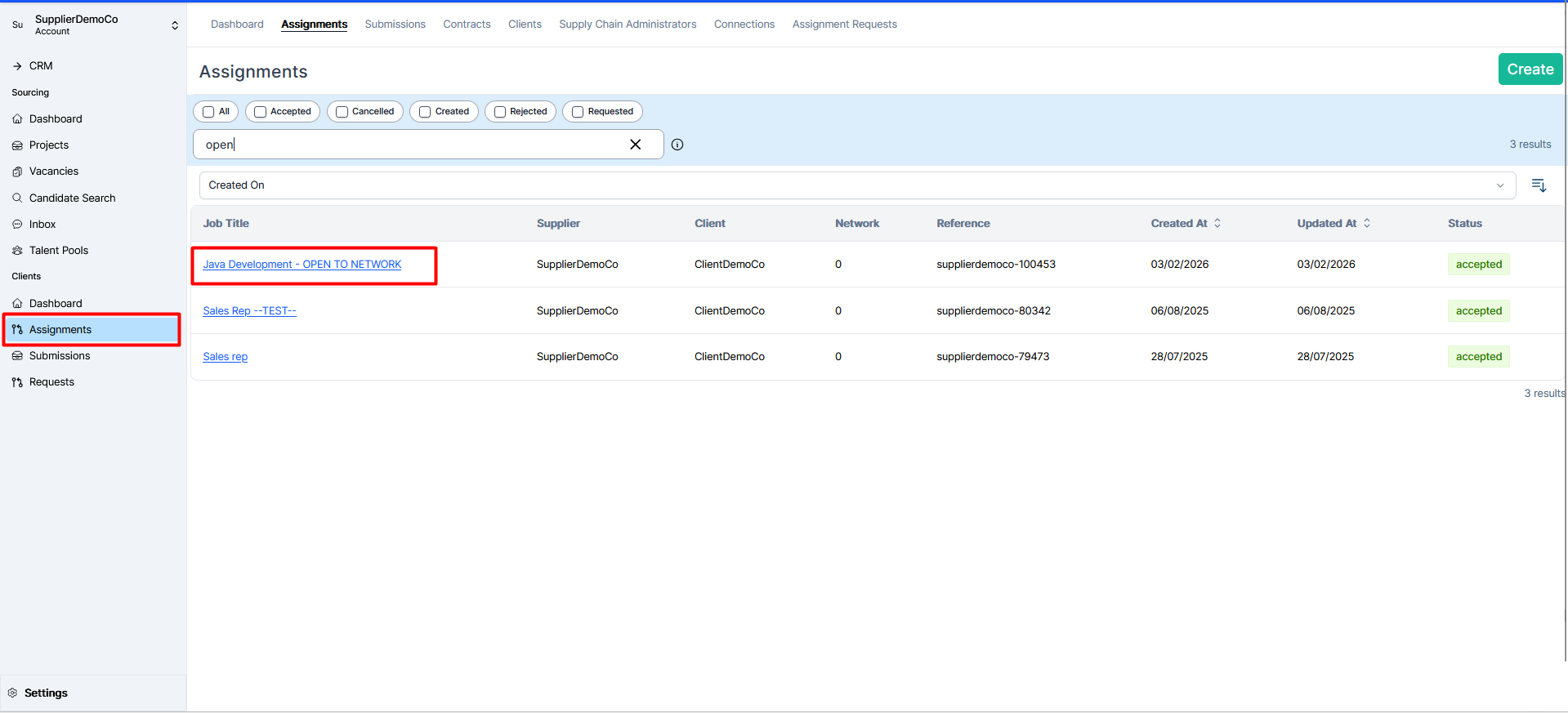Toggle the Cancelled filter checkbox
This screenshot has width=1568, height=713.
point(342,112)
